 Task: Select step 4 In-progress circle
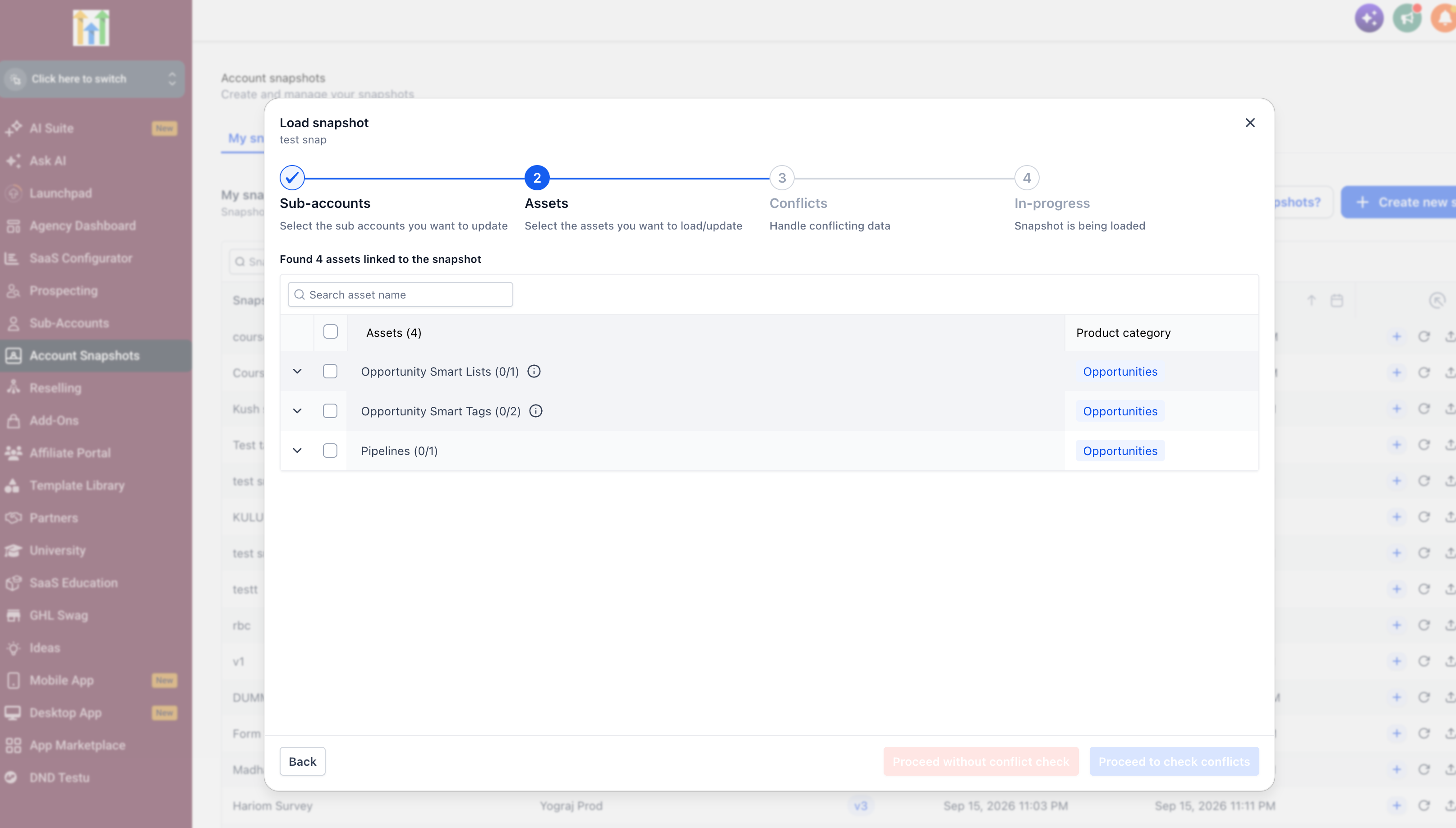point(1027,178)
